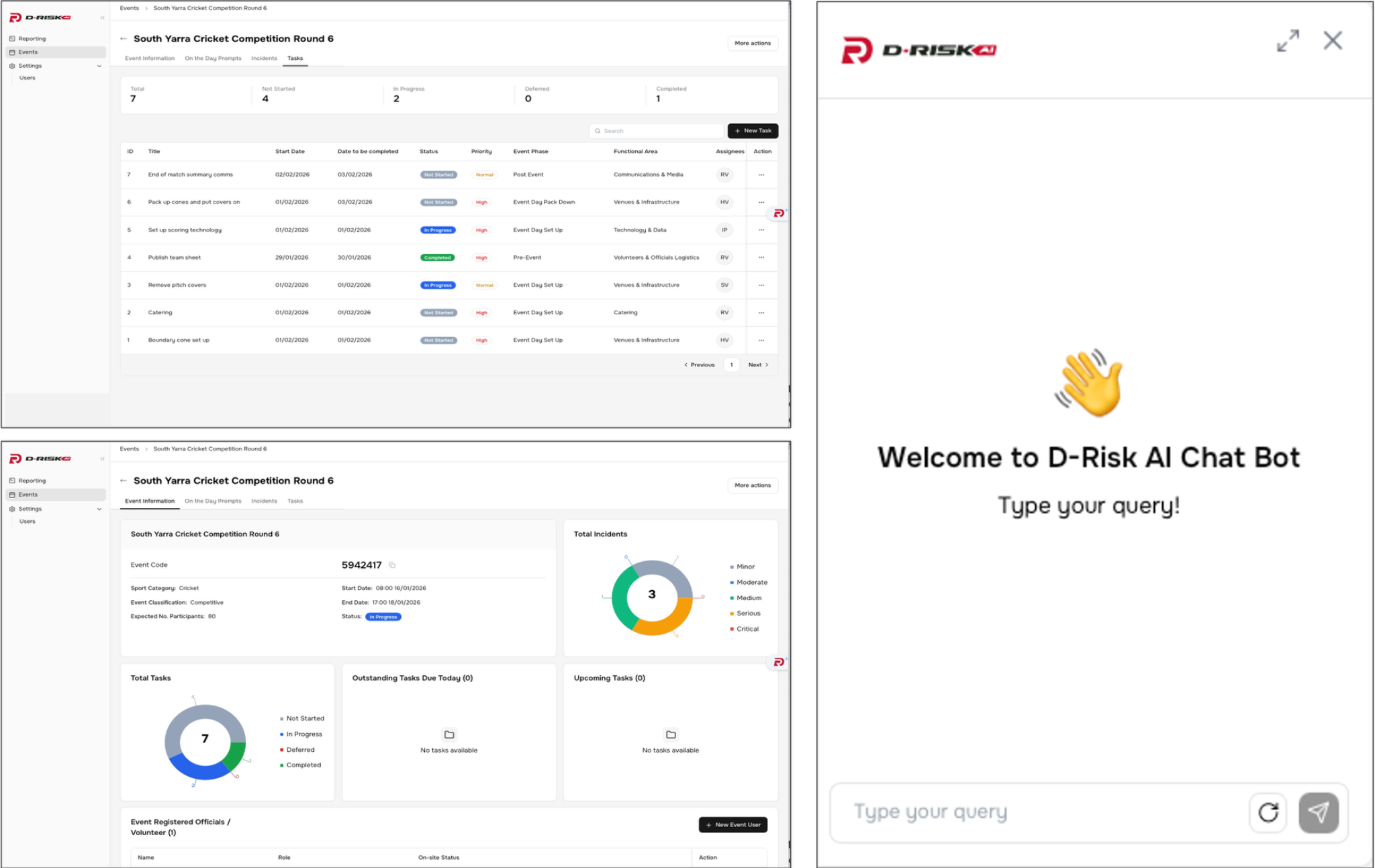This screenshot has width=1375, height=868.
Task: Open Incidents tab in the Event Information window
Action: click(264, 501)
